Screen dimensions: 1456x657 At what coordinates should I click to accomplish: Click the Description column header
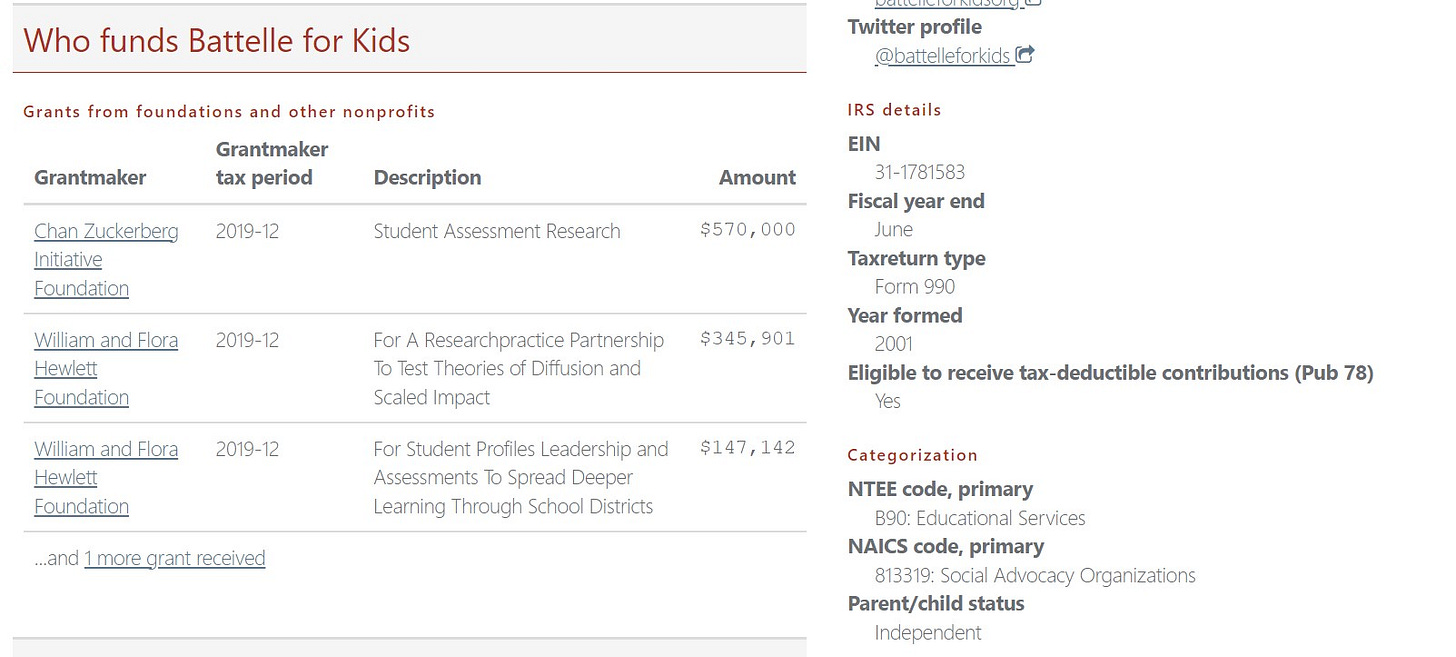(427, 178)
